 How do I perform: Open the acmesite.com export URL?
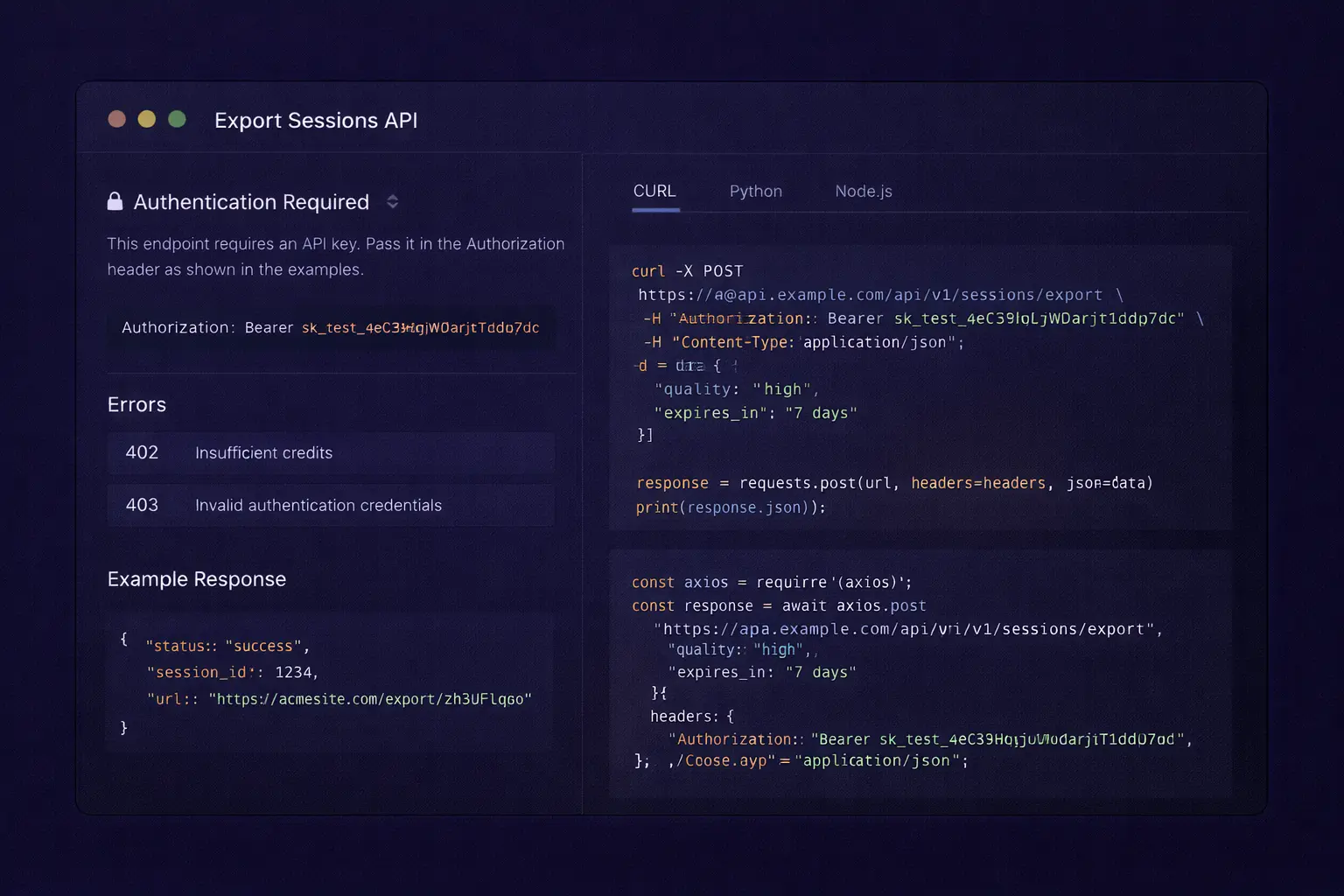[369, 699]
